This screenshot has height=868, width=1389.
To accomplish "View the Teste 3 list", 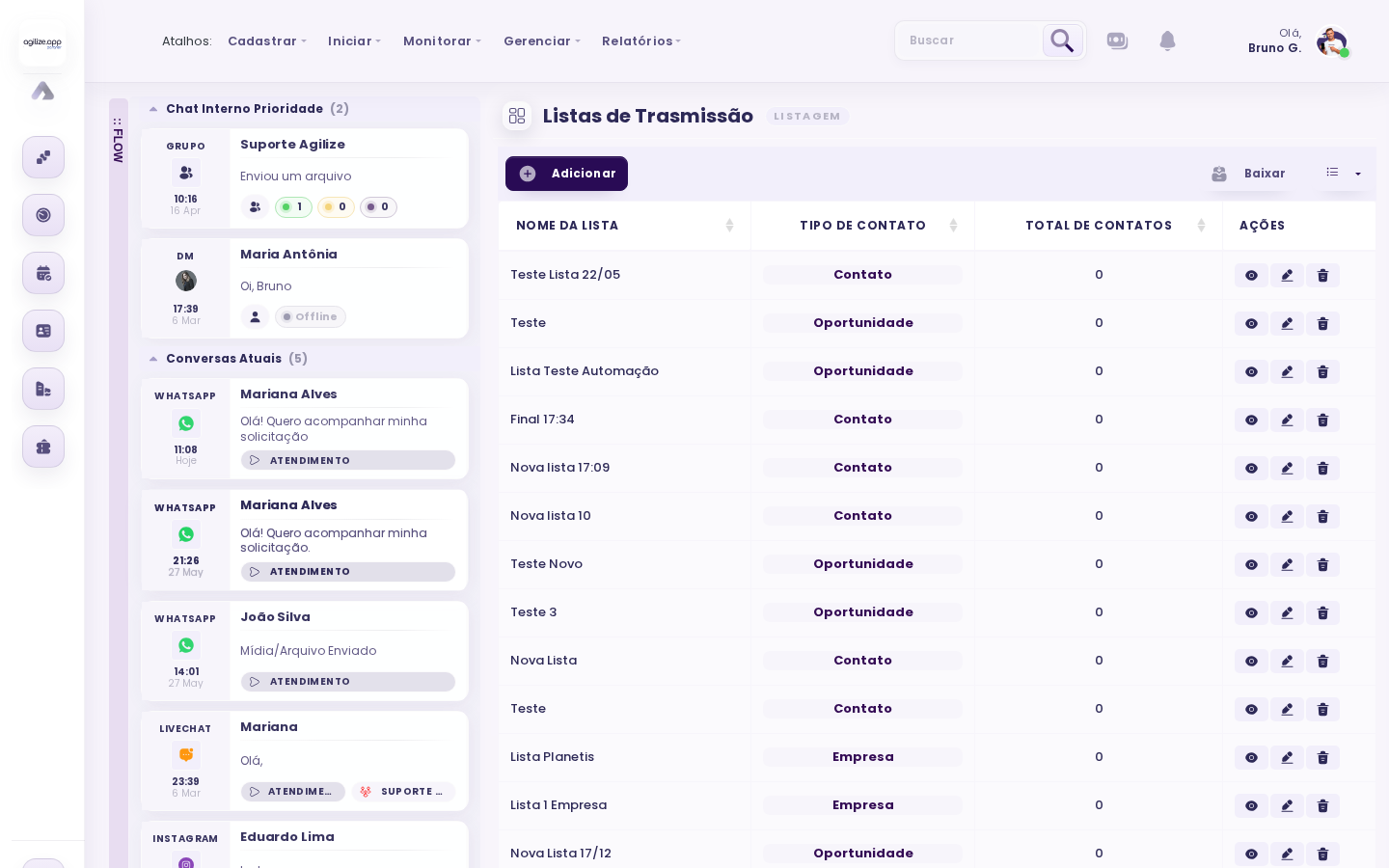I will pyautogui.click(x=1251, y=613).
